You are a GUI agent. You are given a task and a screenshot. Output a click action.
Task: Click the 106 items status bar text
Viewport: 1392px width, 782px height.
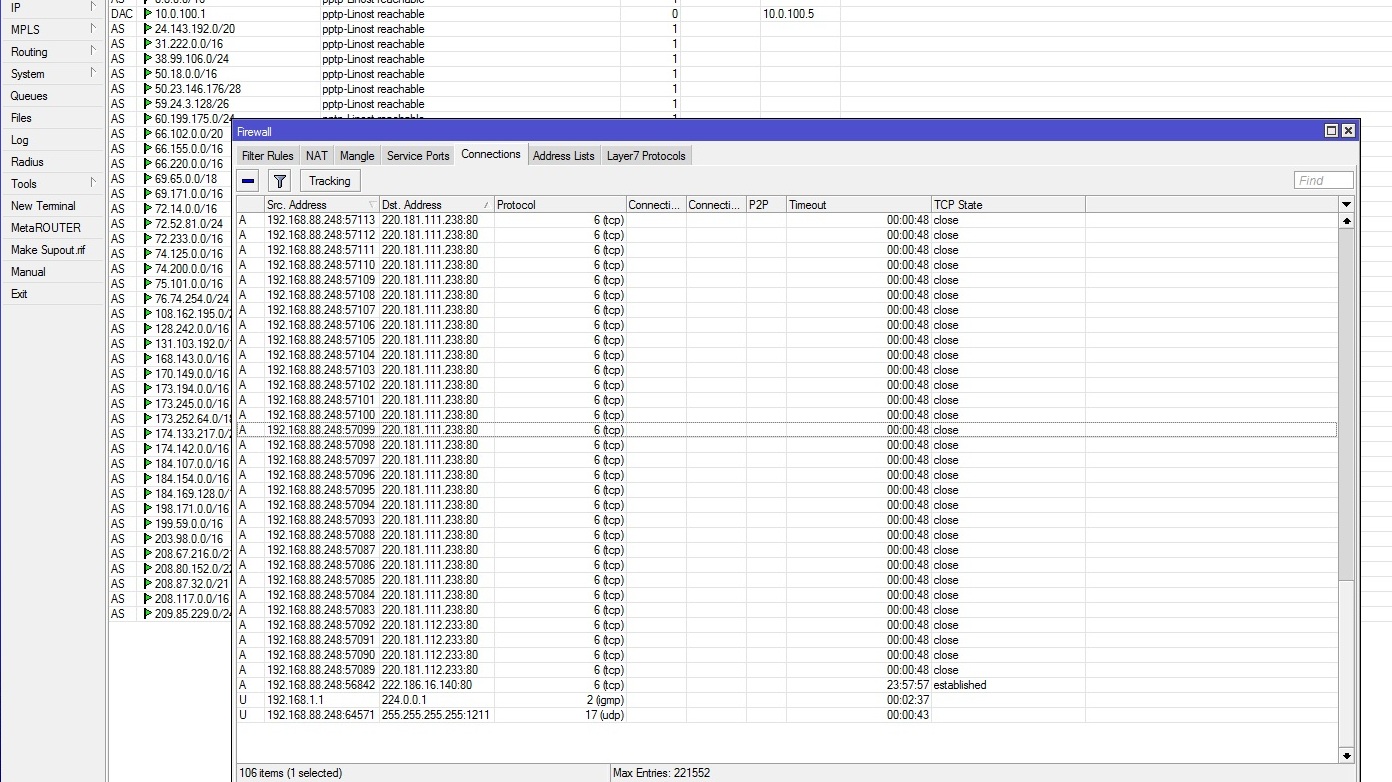[x=290, y=773]
